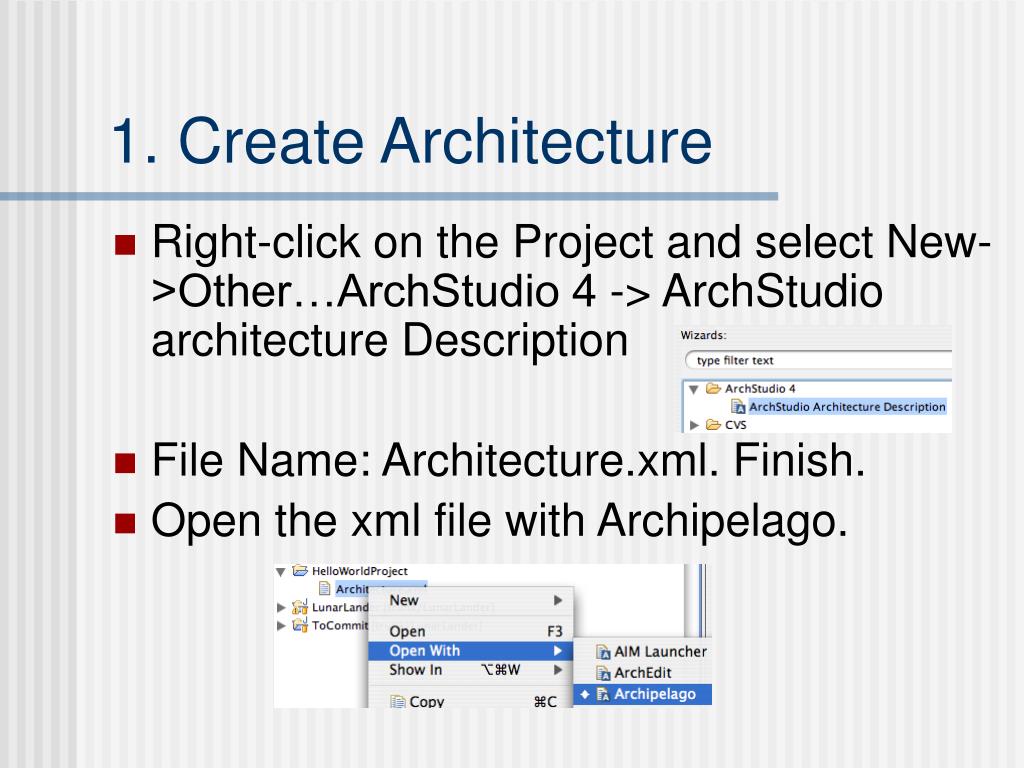
Task: Click the 'File Name: Architecture.xml. Finish.' bullet text
Action: pyautogui.click(x=509, y=460)
